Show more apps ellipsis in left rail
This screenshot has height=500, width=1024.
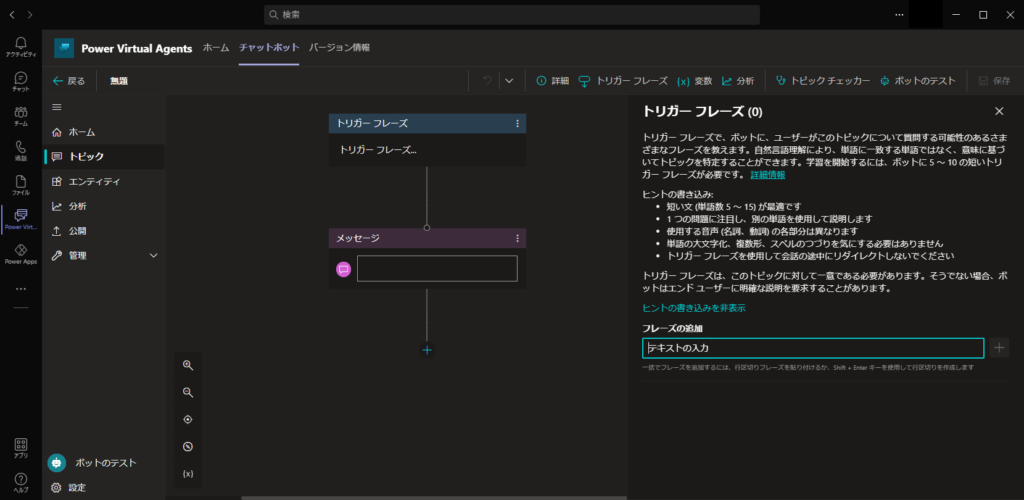pyautogui.click(x=21, y=289)
